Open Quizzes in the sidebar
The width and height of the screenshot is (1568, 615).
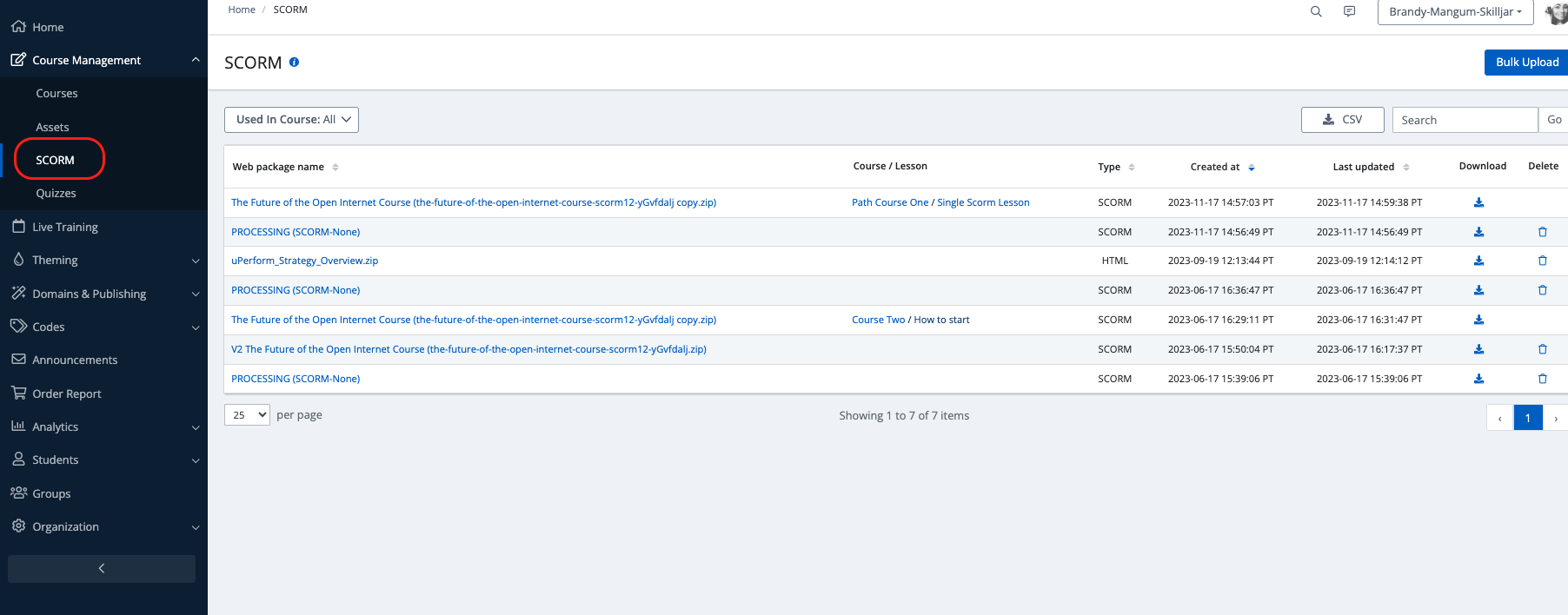(56, 193)
